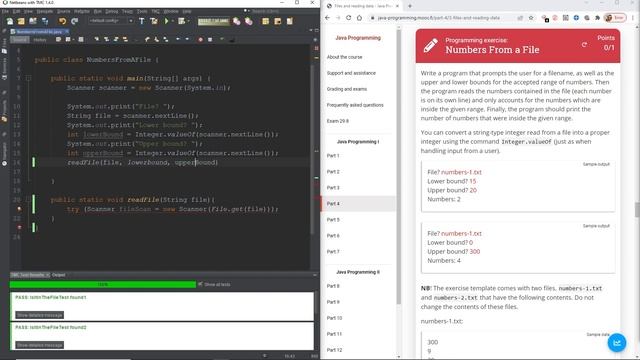Image resolution: width=640 pixels, height=360 pixels.
Task: Click the Build Project hammer icon
Action: pos(142,21)
